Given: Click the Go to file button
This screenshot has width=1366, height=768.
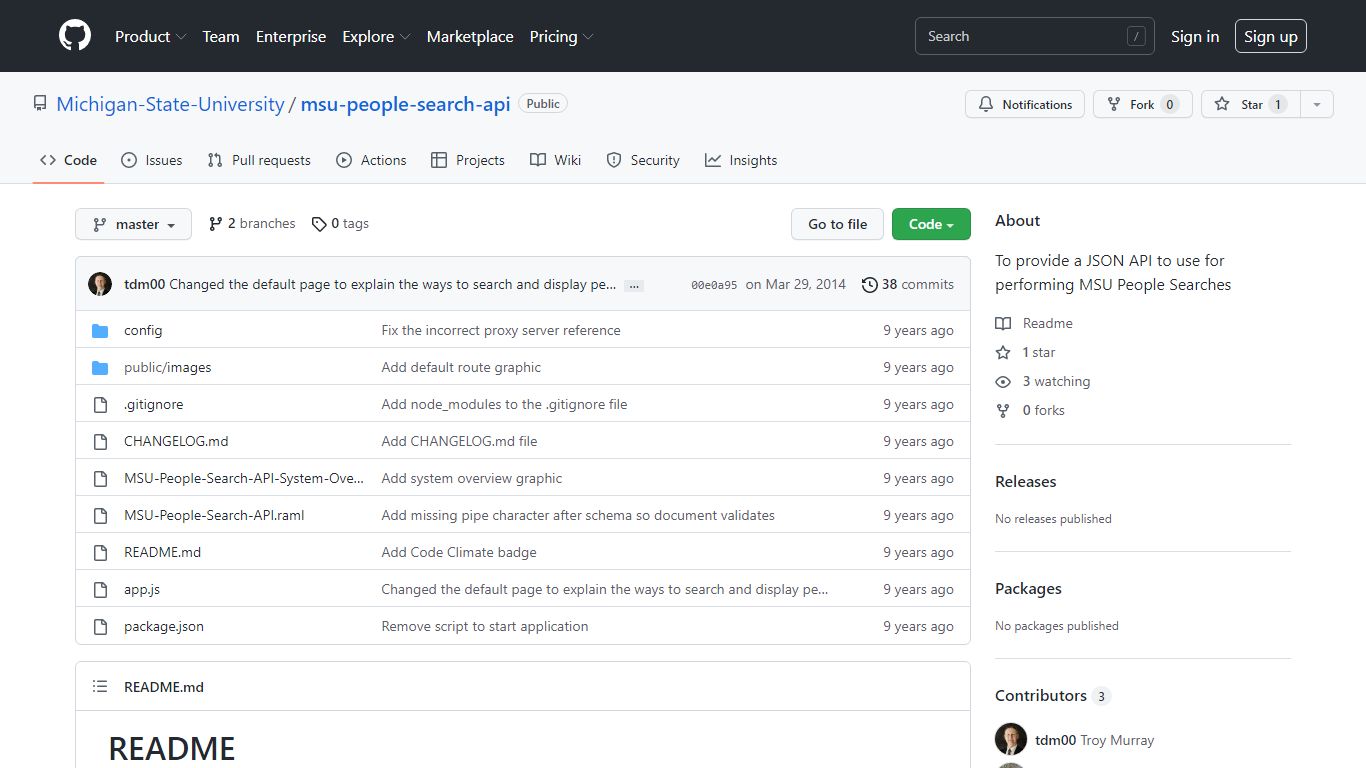Looking at the screenshot, I should pyautogui.click(x=838, y=224).
